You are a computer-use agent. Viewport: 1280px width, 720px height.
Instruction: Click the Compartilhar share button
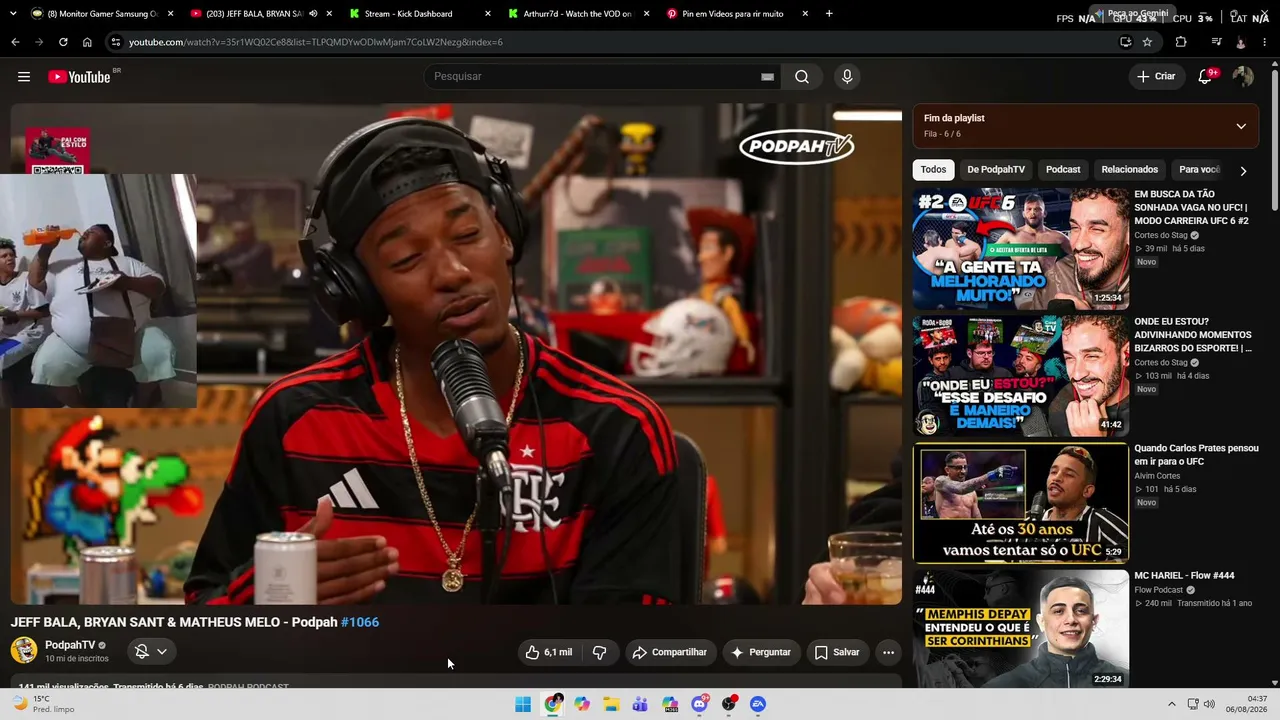[x=670, y=652]
